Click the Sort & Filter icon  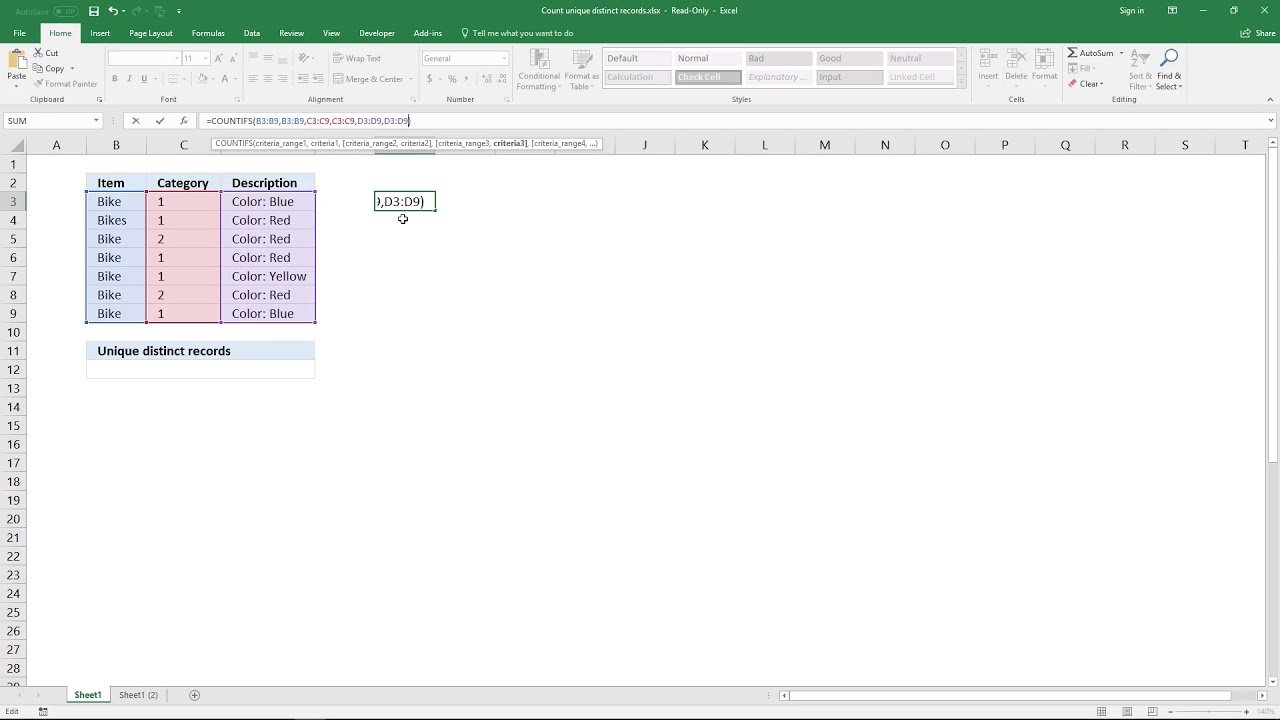click(x=1141, y=58)
